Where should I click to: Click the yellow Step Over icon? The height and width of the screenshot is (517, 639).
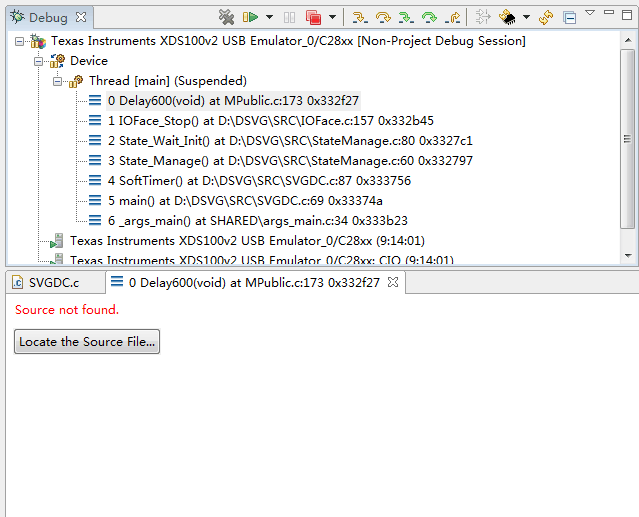click(x=383, y=18)
